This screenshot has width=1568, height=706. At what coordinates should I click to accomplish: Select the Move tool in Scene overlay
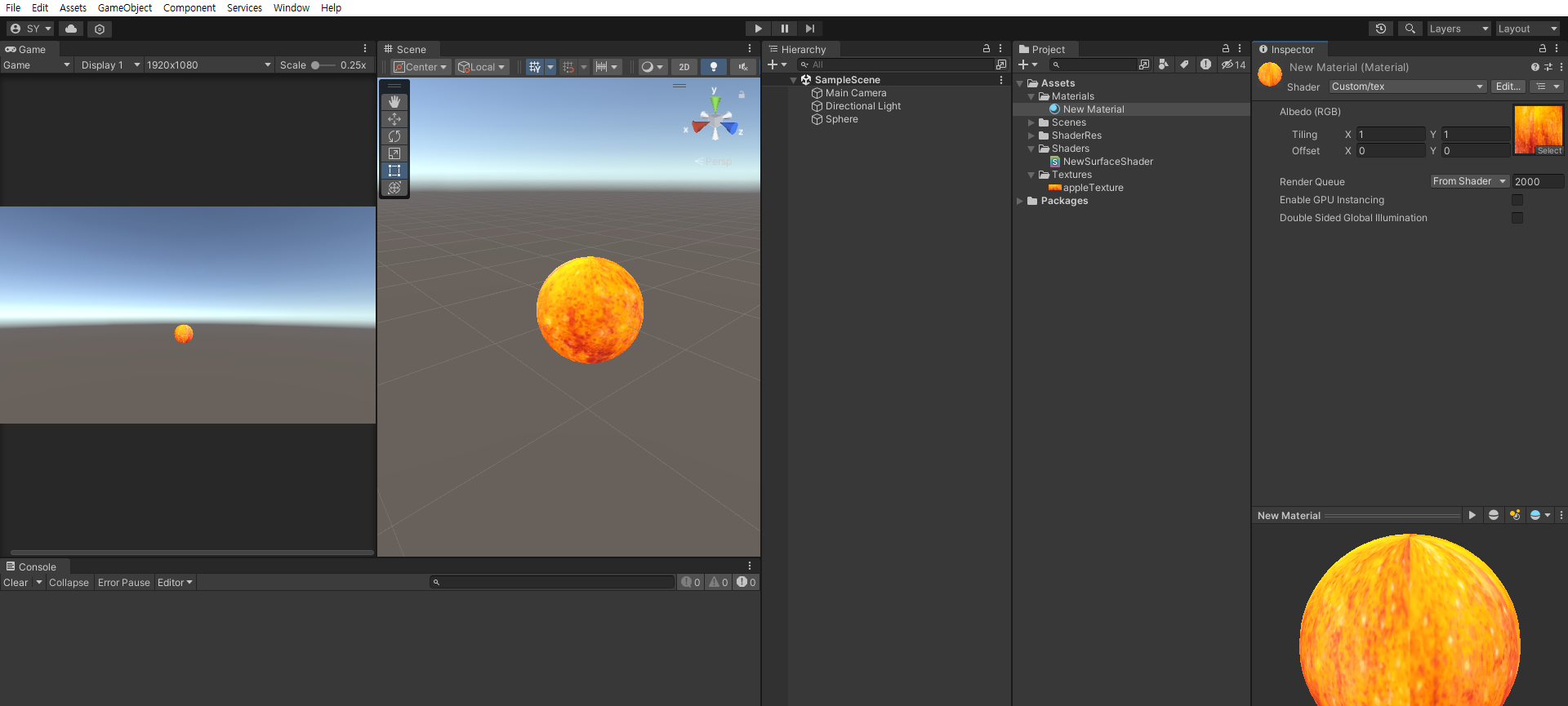[x=394, y=119]
